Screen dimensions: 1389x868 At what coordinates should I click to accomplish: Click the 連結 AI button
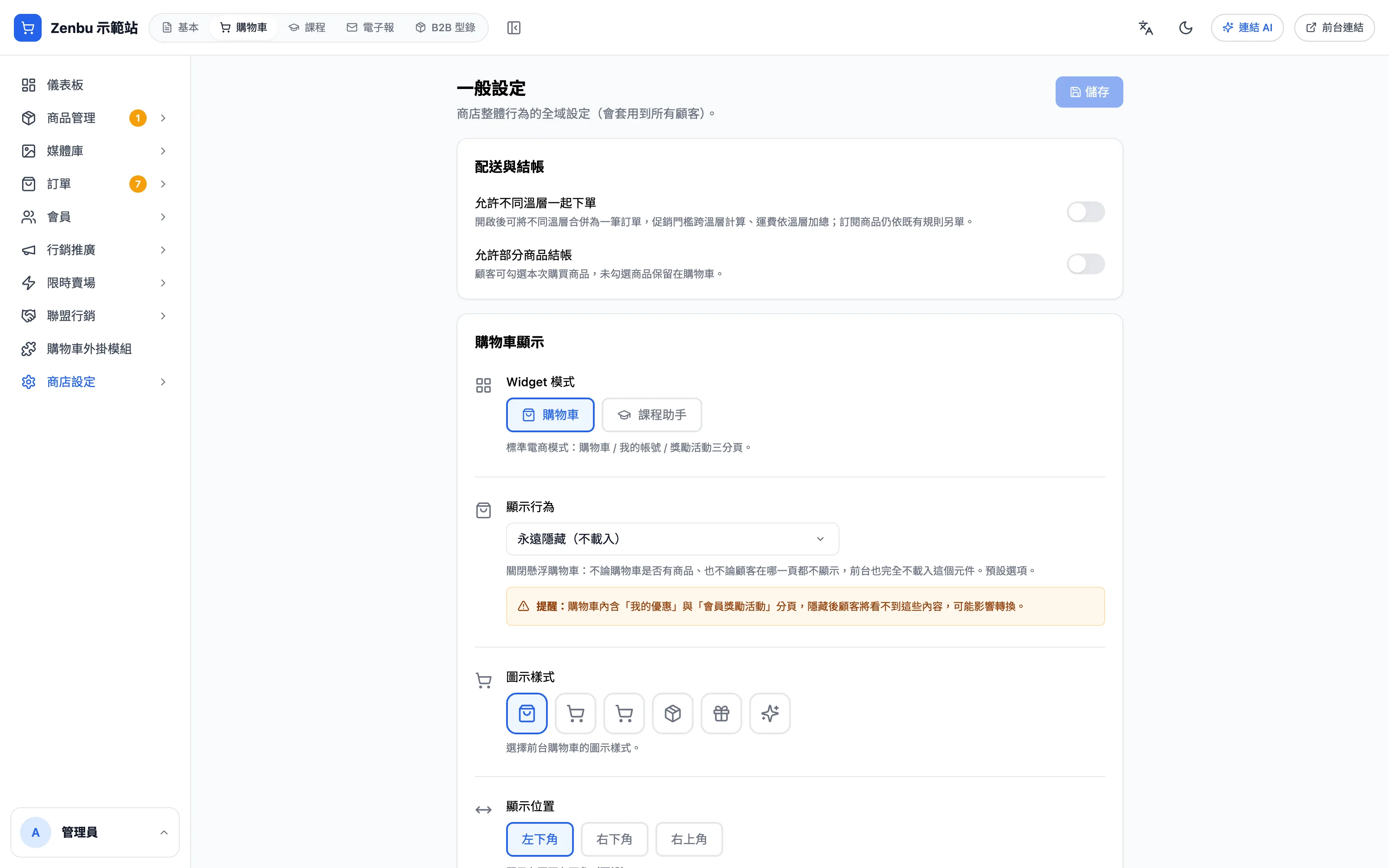coord(1247,27)
